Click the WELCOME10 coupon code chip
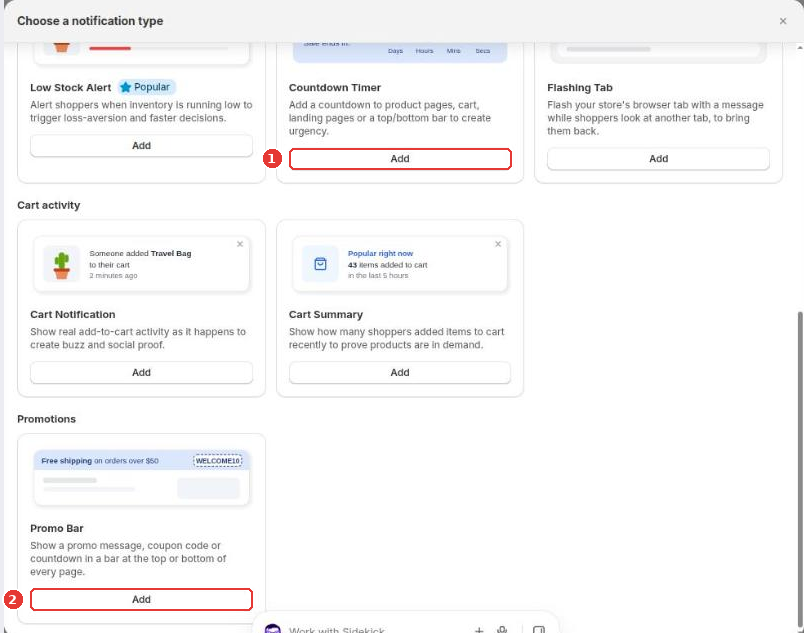The height and width of the screenshot is (633, 804). (218, 461)
